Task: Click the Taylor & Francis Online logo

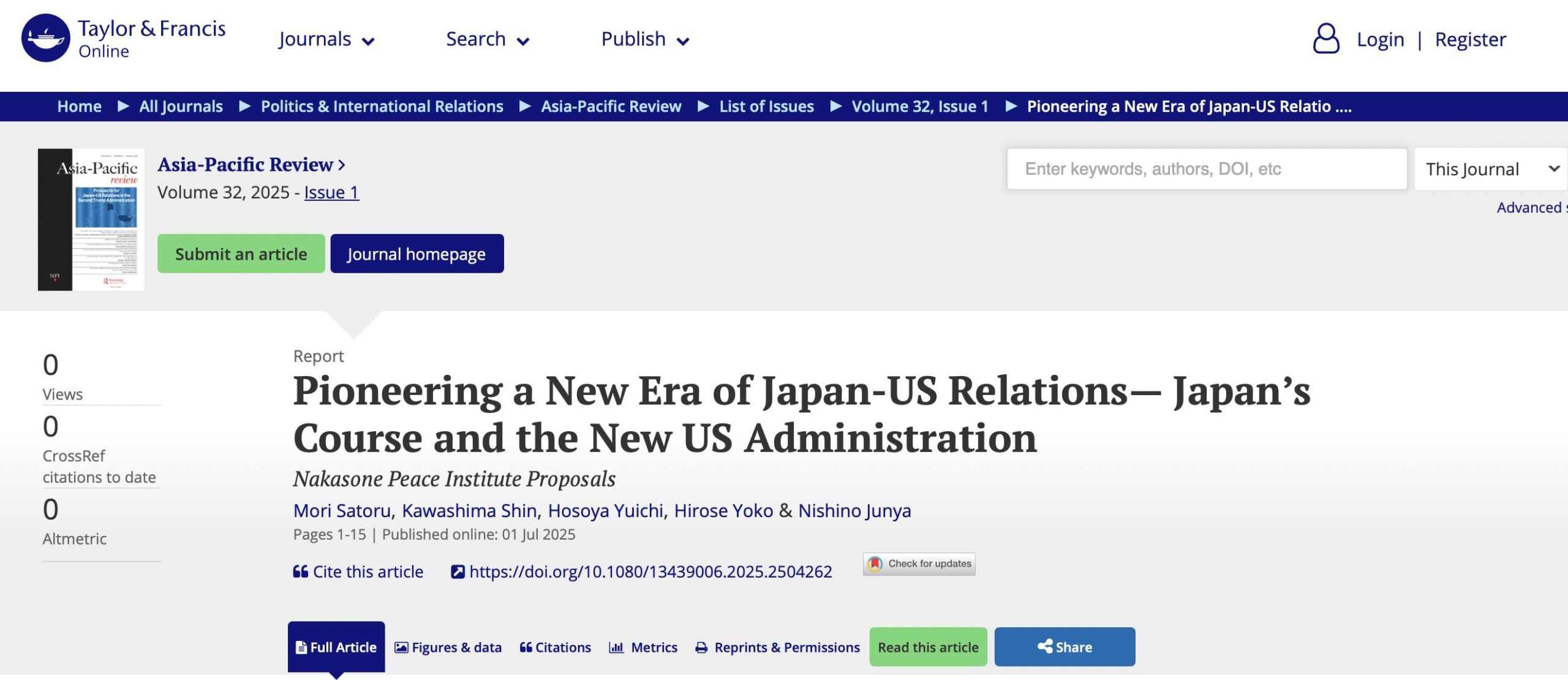Action: (123, 38)
